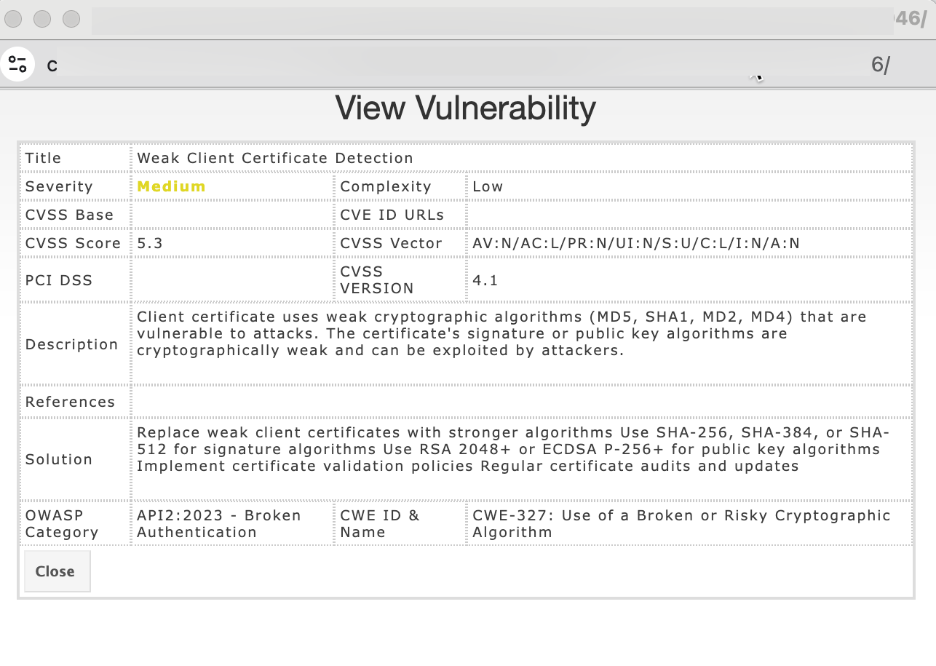This screenshot has height=666, width=936.
Task: Click the CVE ID URLs label
Action: (392, 215)
